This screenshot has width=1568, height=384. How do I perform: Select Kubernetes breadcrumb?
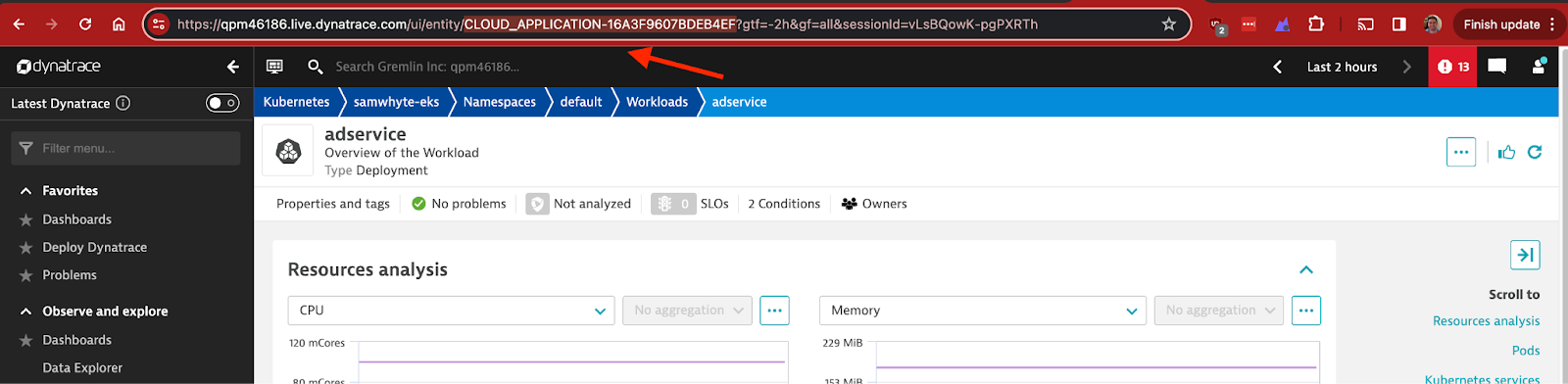(296, 102)
